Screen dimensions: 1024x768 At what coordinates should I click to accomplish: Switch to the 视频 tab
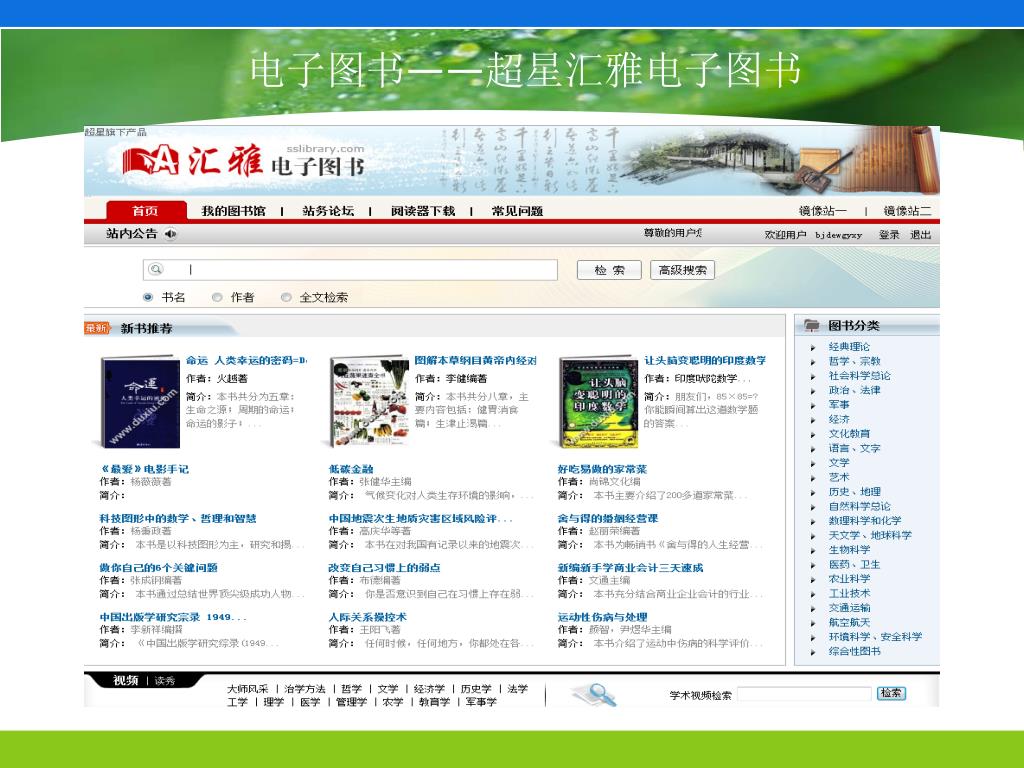click(x=125, y=680)
